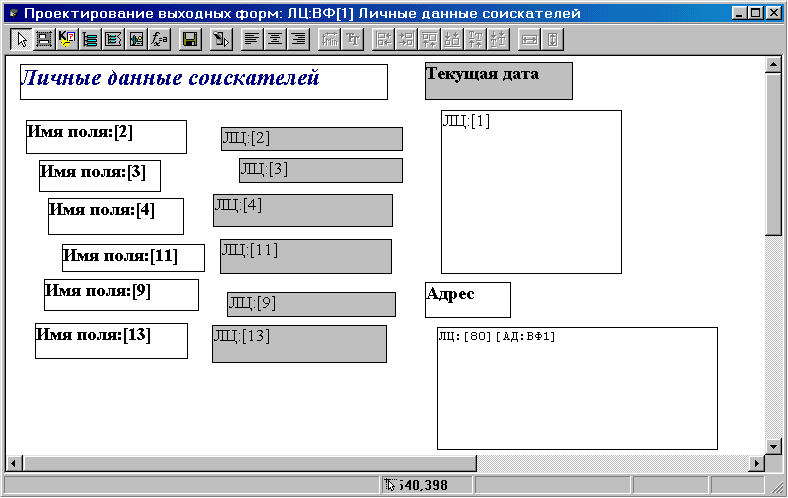Select the blue list-lines field tool
The image size is (788, 498).
click(90, 39)
